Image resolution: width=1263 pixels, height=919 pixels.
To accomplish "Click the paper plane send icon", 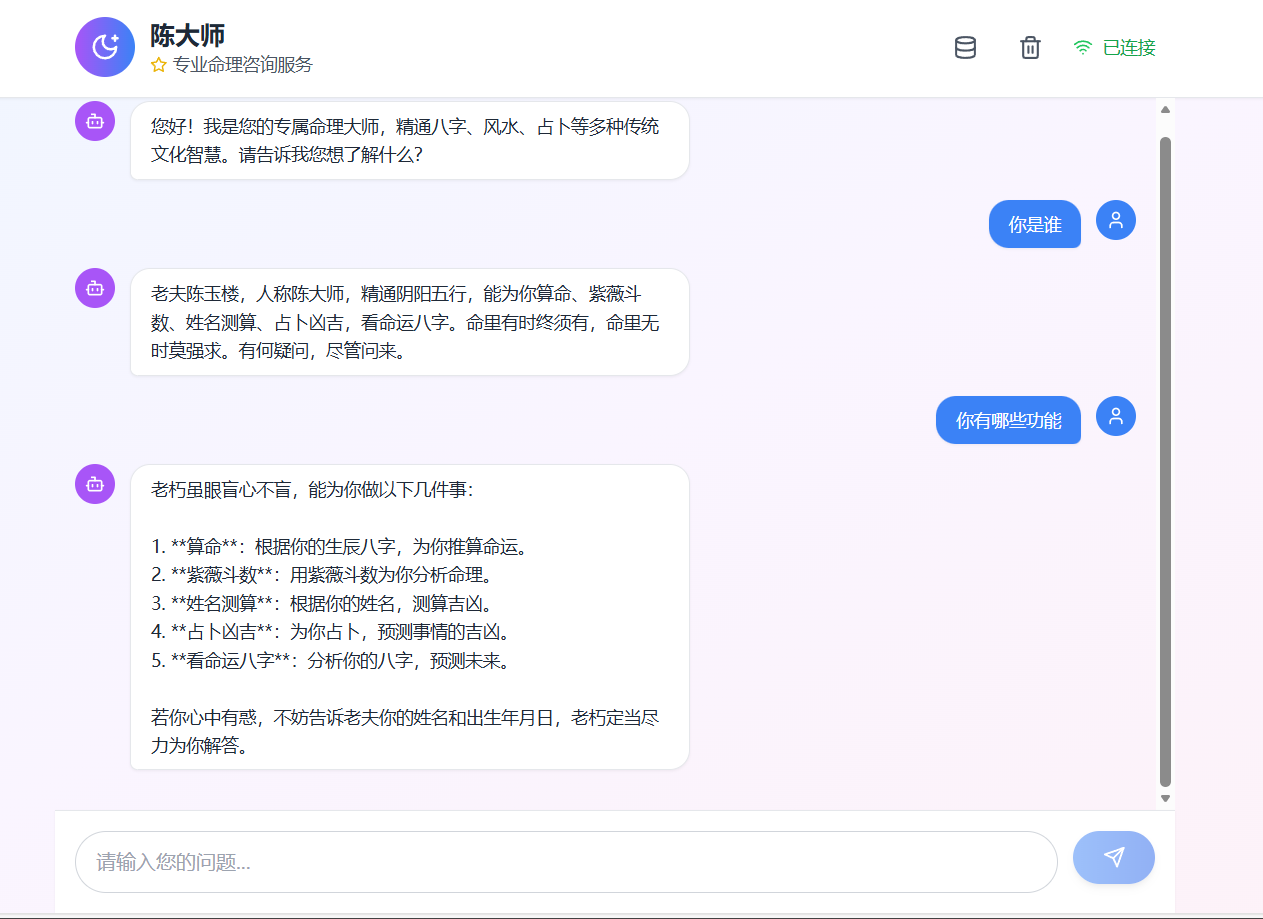I will pyautogui.click(x=1113, y=857).
